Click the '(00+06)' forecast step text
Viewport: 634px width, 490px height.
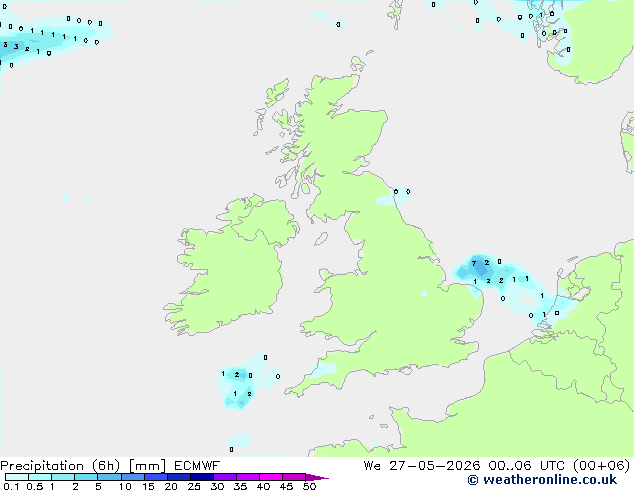click(602, 466)
